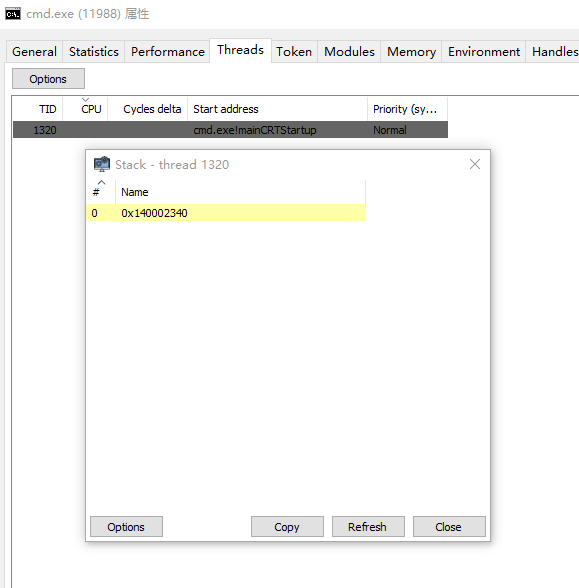Open the General tab
579x588 pixels.
click(x=34, y=51)
